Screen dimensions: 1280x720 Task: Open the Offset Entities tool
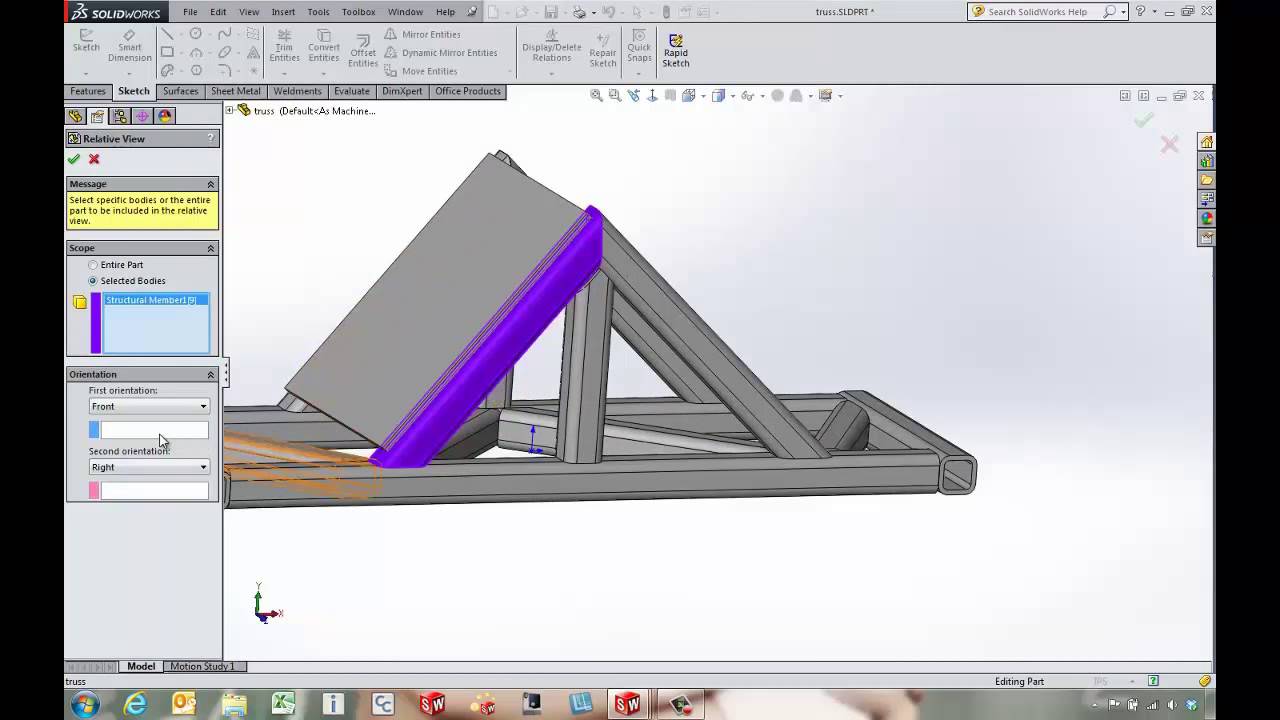click(x=363, y=50)
